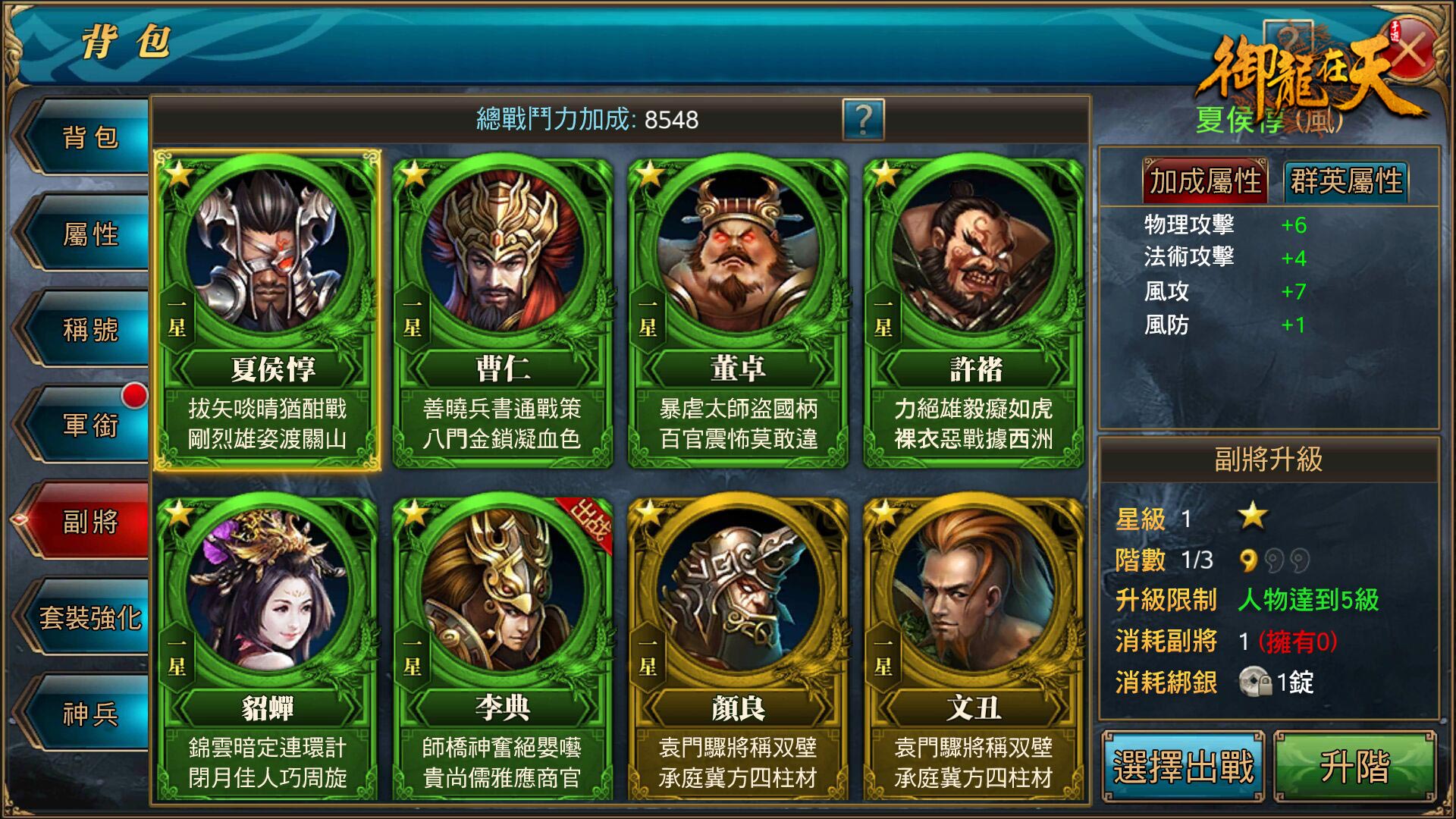Screen dimensions: 1456x819
Task: Switch to the 加成屬性 tab
Action: [1205, 180]
